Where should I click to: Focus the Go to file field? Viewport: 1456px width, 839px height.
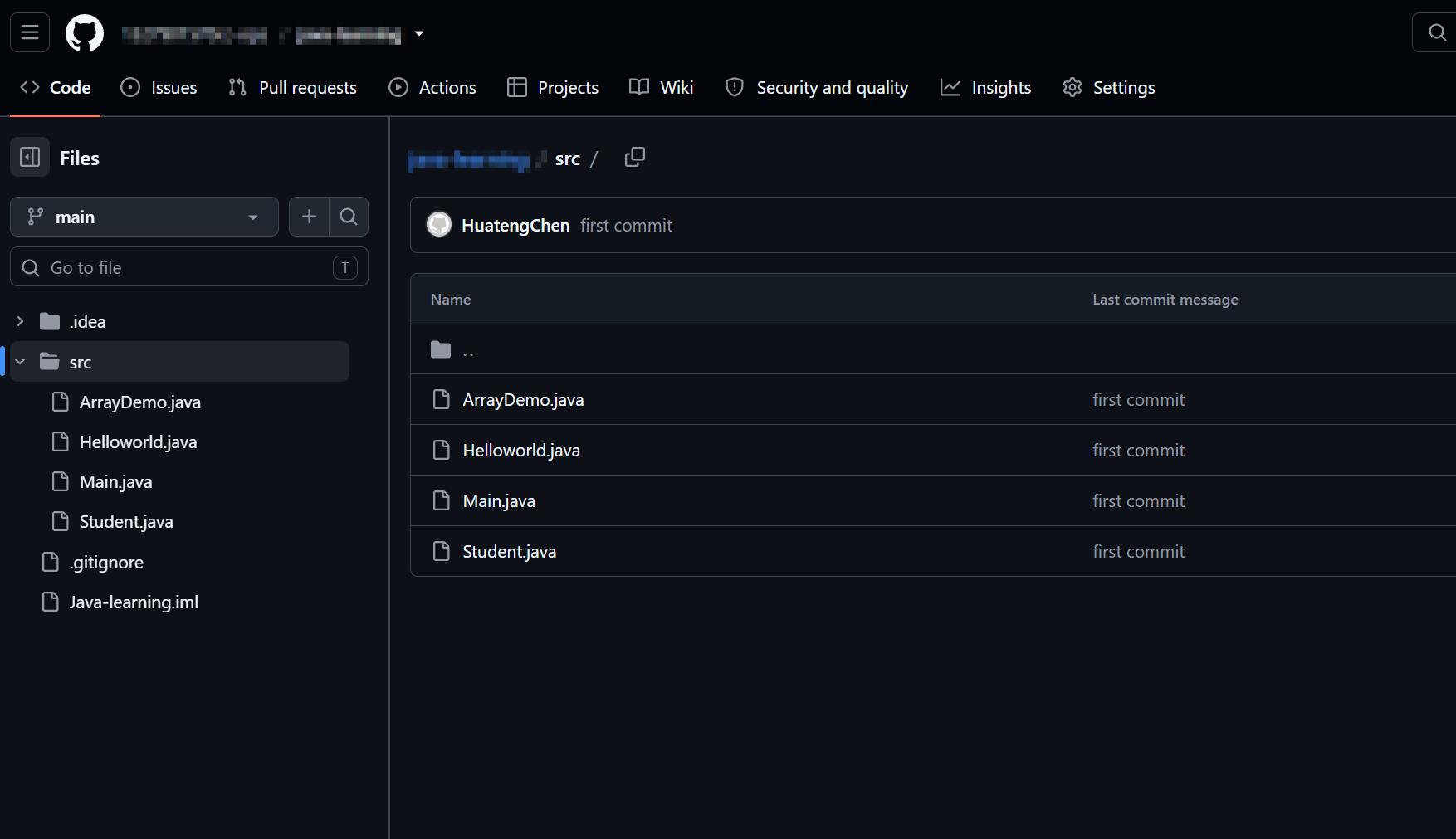(x=189, y=266)
